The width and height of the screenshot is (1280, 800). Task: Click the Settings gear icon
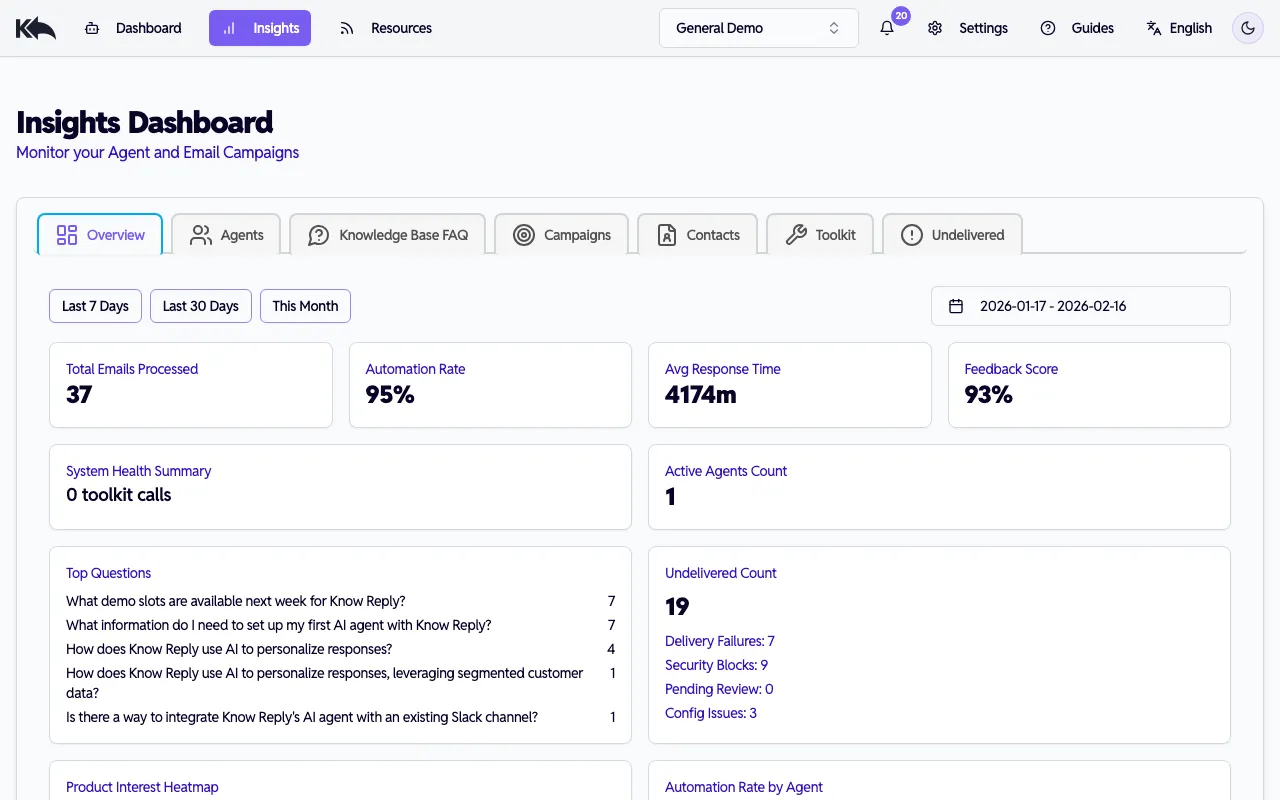click(935, 28)
